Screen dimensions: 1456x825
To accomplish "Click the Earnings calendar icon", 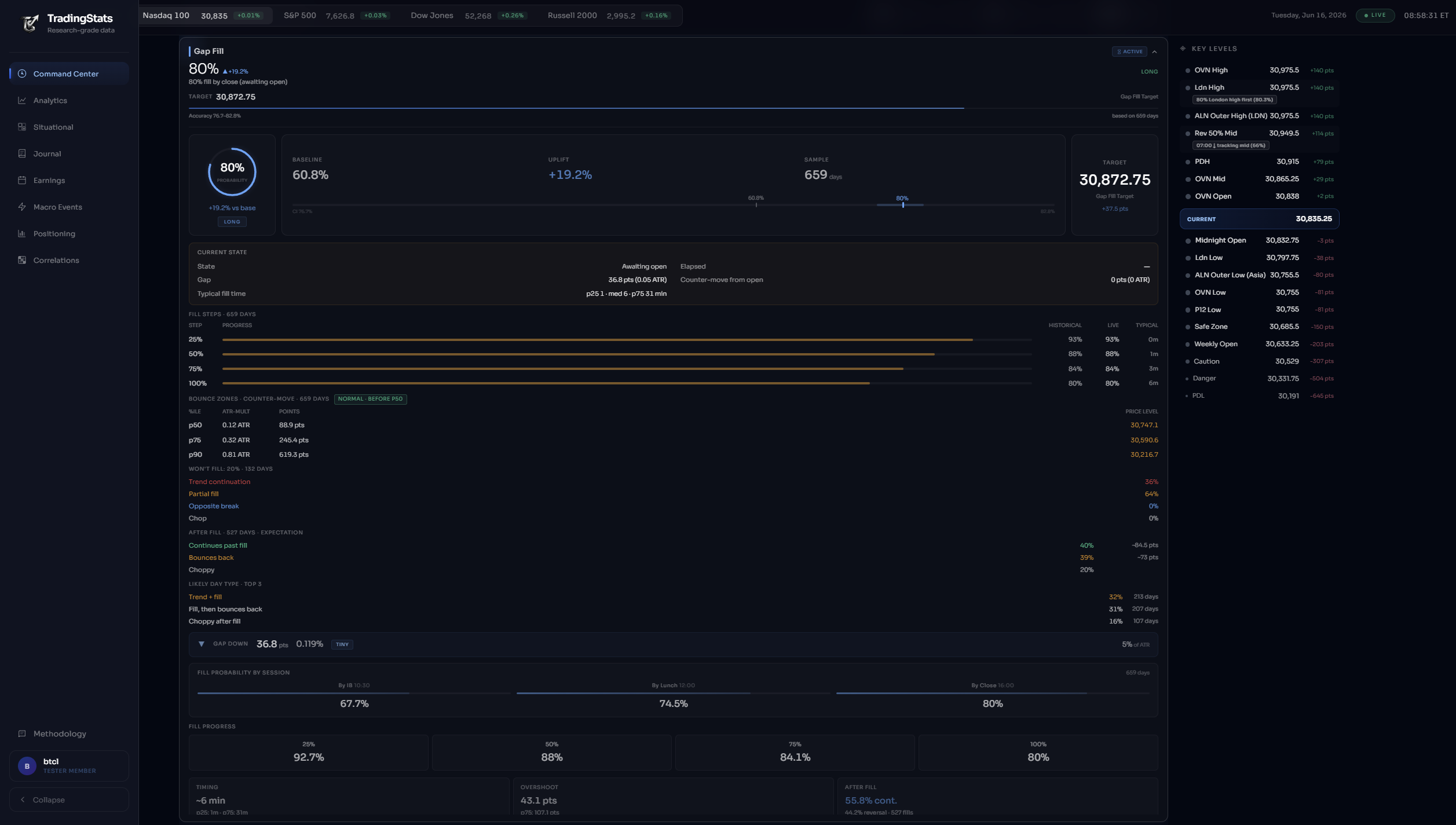I will click(x=22, y=180).
